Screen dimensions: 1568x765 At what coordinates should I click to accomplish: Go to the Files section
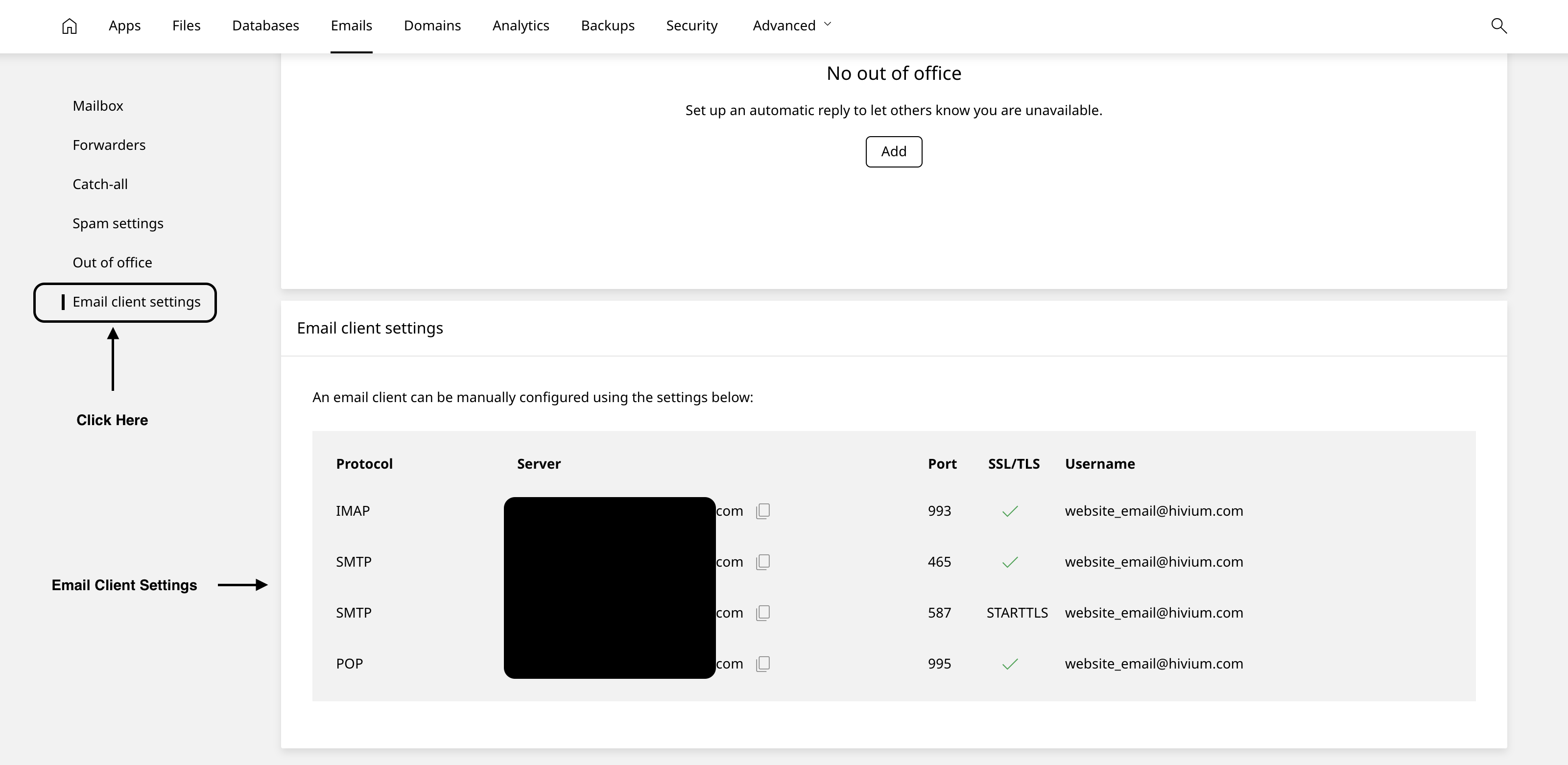point(186,25)
